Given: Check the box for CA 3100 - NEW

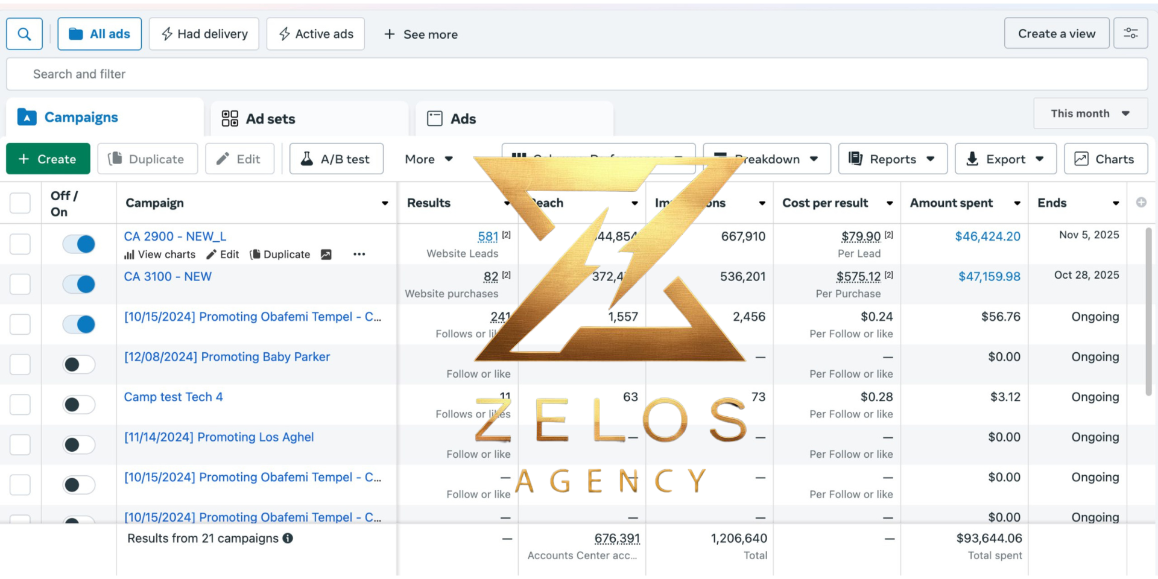Looking at the screenshot, I should pyautogui.click(x=20, y=284).
